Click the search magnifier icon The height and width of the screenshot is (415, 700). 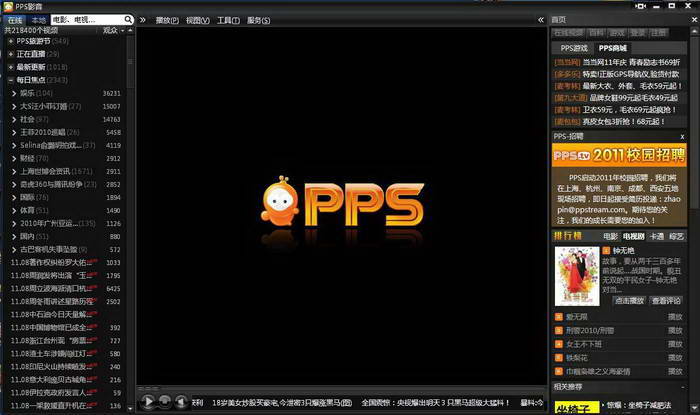[129, 19]
